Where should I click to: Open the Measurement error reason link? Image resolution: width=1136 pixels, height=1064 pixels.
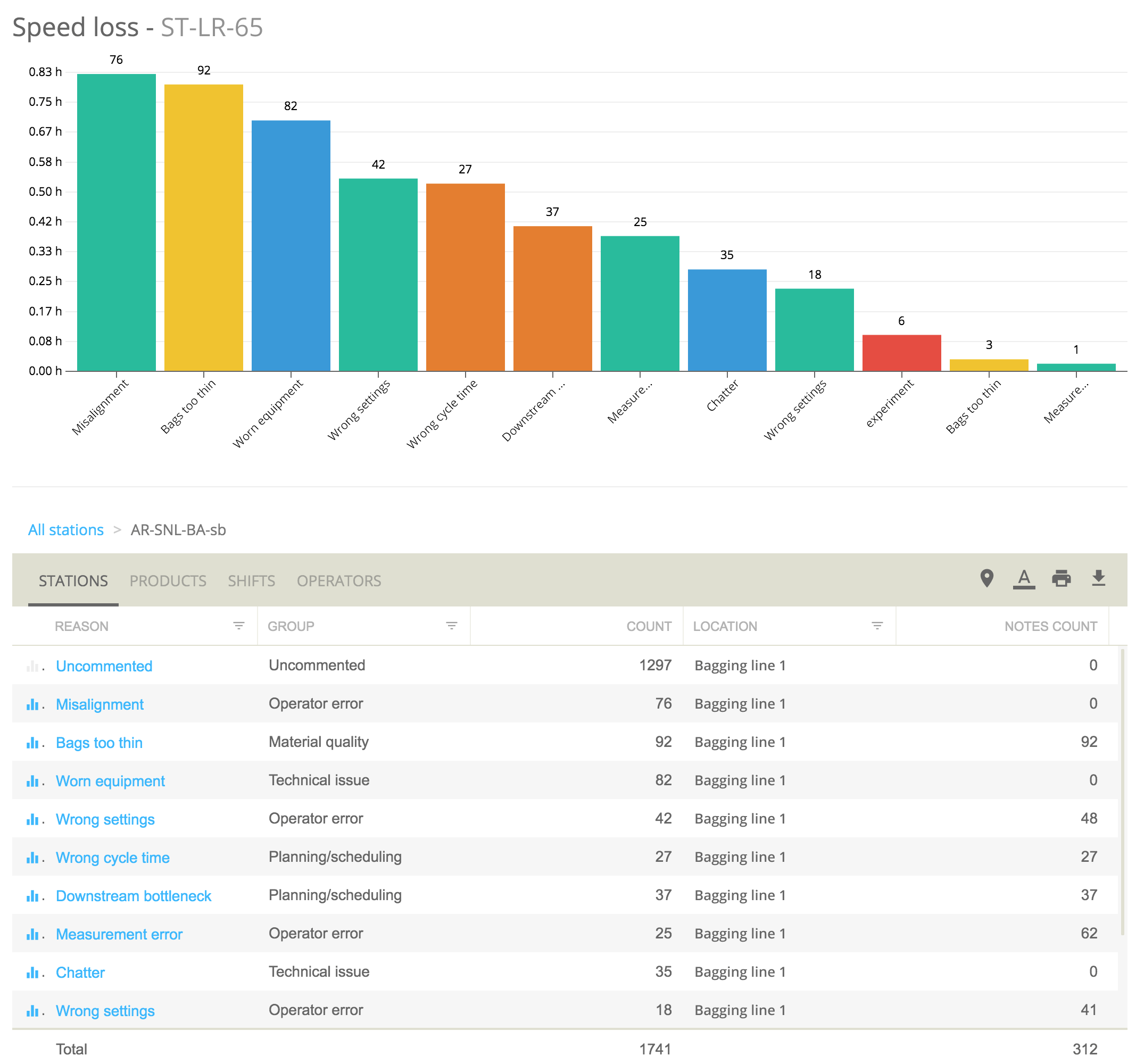[x=119, y=934]
